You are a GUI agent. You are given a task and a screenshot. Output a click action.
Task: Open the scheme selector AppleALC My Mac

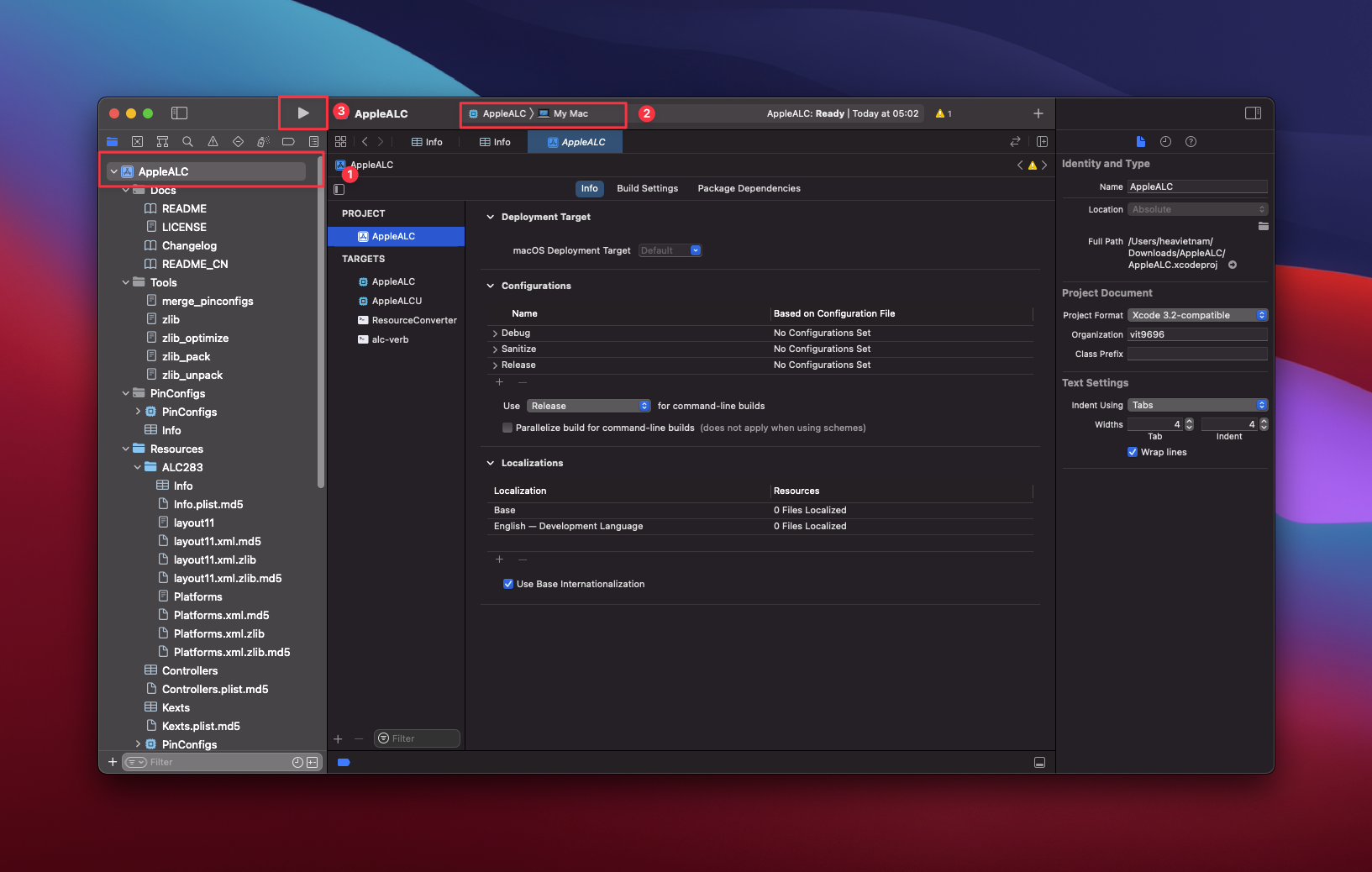pyautogui.click(x=543, y=113)
